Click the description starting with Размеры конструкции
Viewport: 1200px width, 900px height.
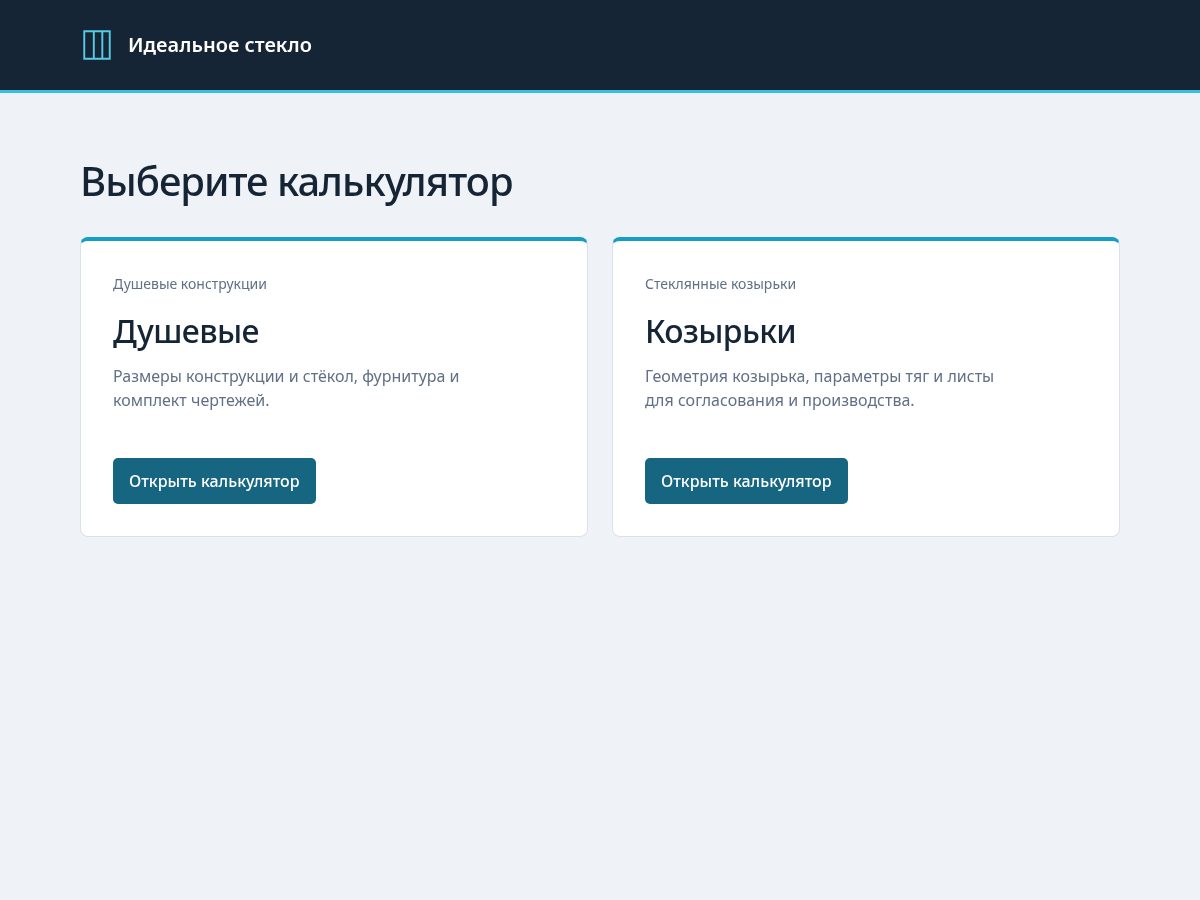pos(286,389)
